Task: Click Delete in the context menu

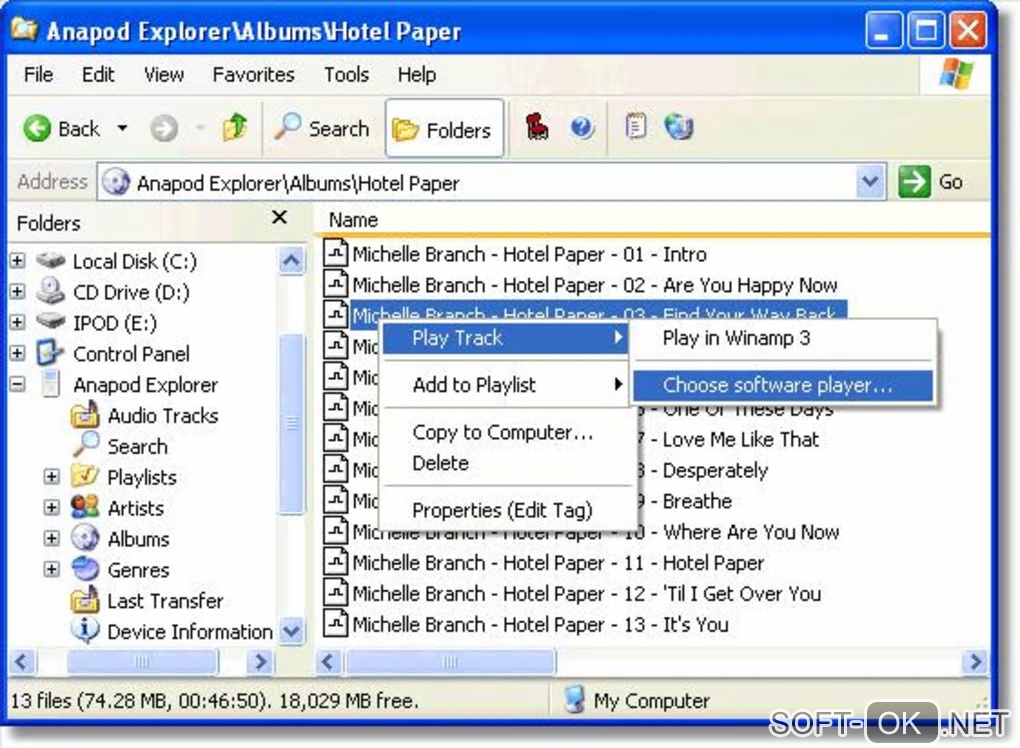Action: [x=441, y=463]
